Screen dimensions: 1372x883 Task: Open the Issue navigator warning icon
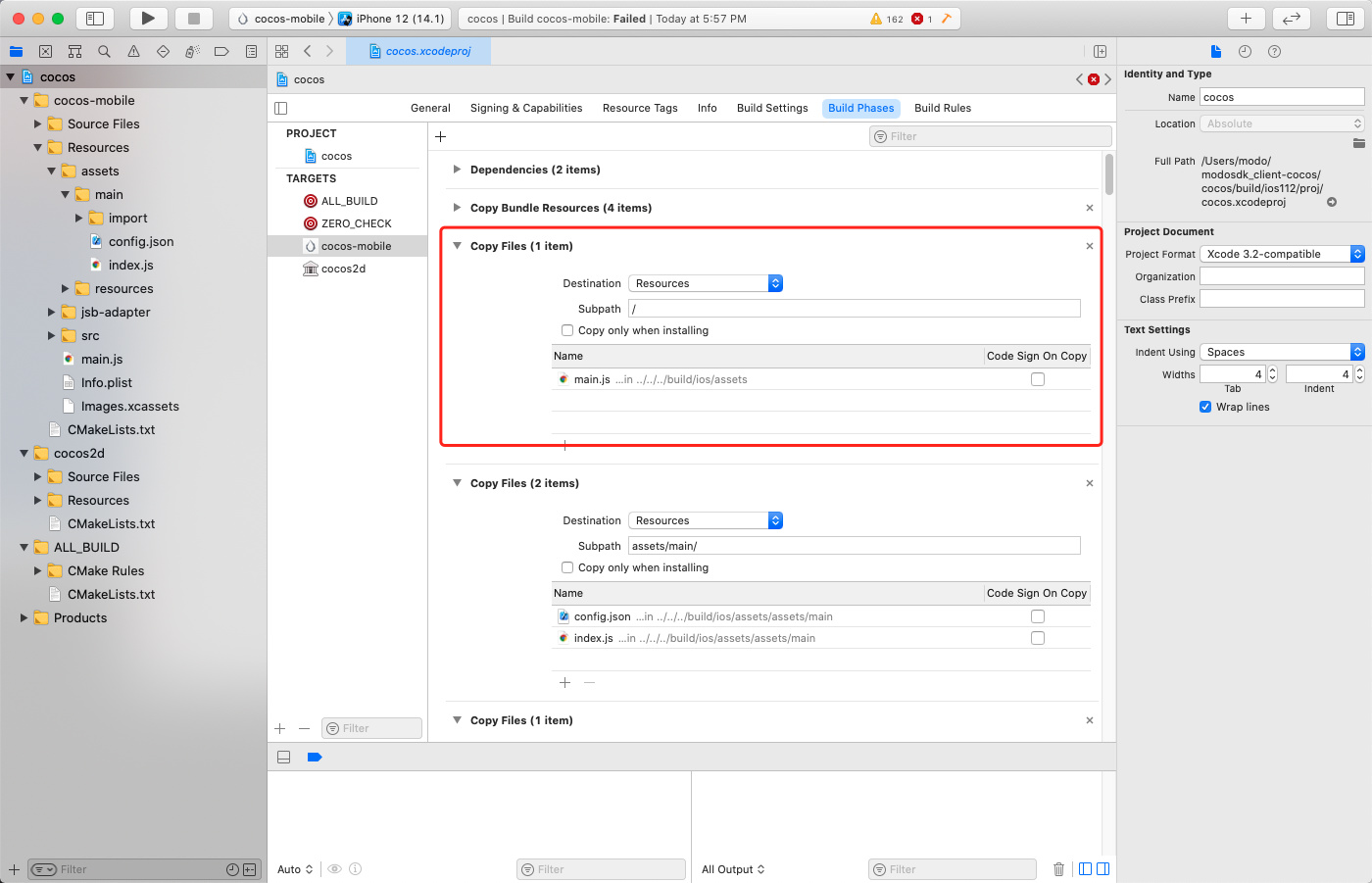133,51
